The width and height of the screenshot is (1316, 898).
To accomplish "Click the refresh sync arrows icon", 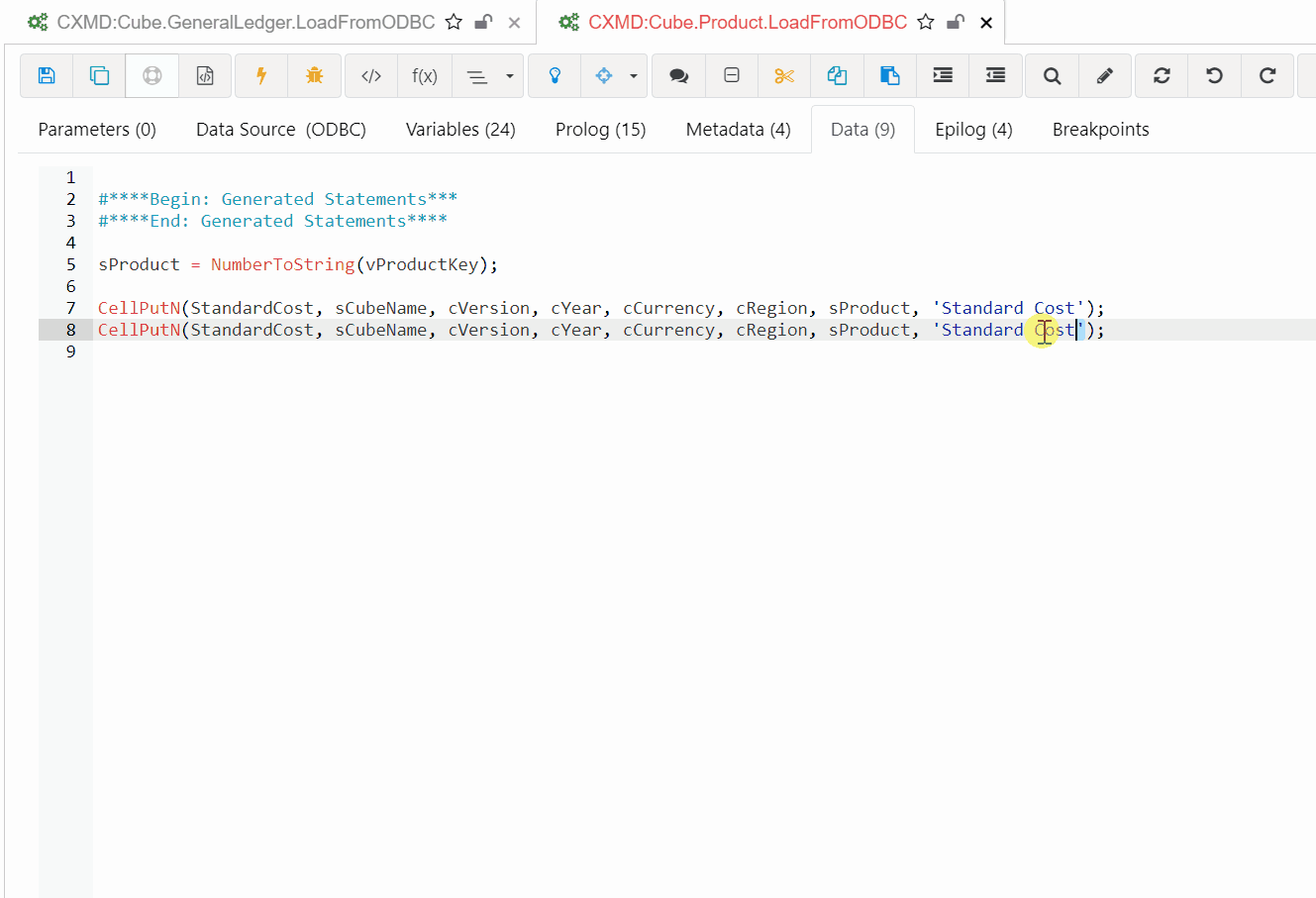I will pyautogui.click(x=1162, y=75).
